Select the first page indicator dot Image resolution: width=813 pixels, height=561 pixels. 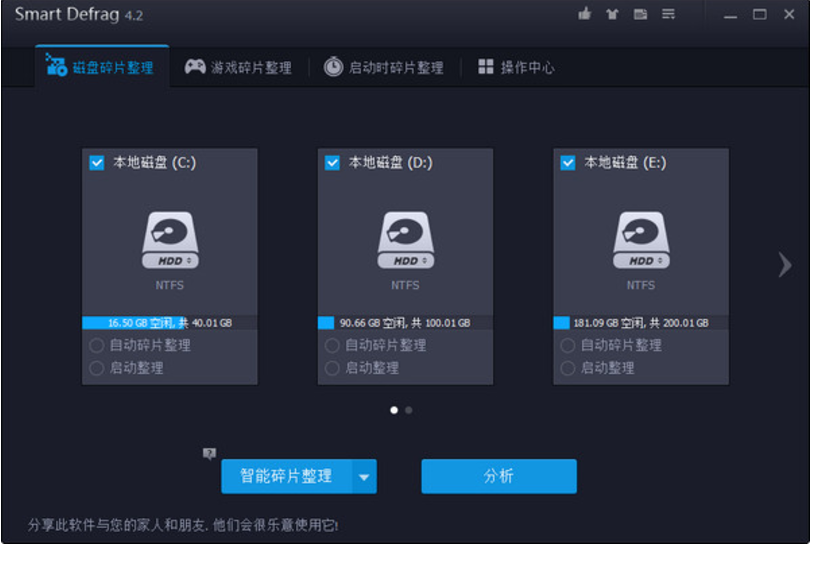pyautogui.click(x=394, y=410)
